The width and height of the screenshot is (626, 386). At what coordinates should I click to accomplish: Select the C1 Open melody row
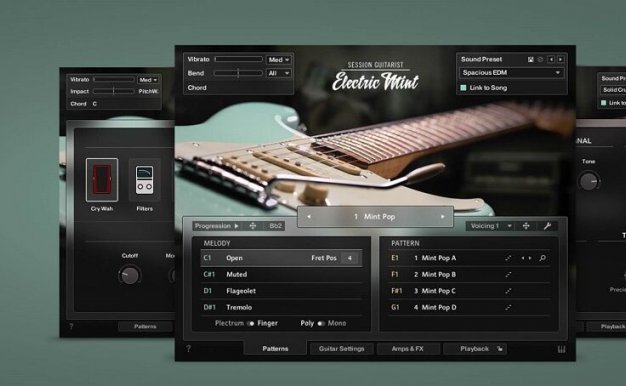[281, 258]
